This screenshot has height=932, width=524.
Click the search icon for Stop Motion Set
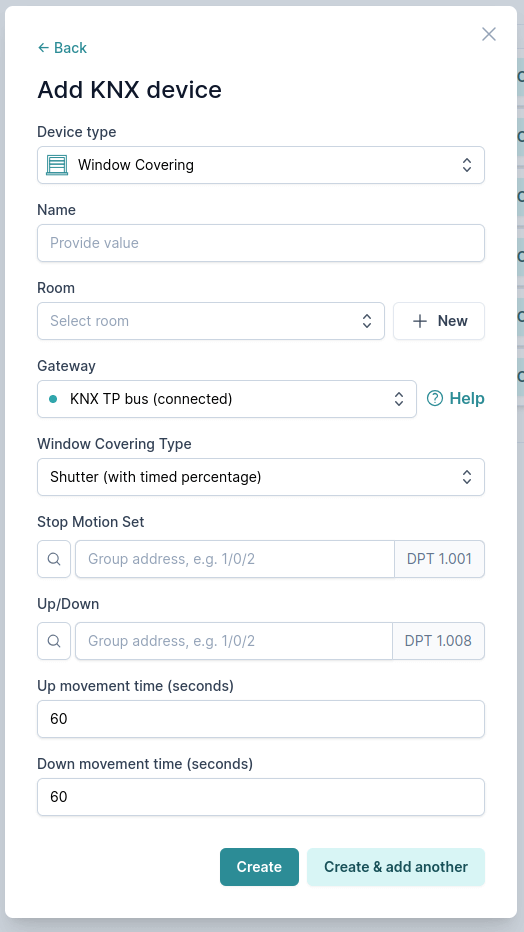[54, 559]
